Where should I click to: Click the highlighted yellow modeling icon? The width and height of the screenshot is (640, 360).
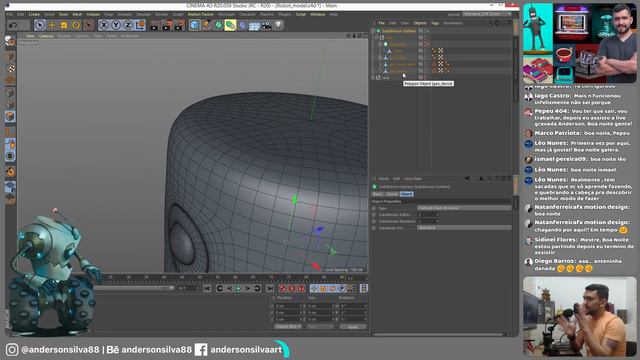click(x=230, y=25)
